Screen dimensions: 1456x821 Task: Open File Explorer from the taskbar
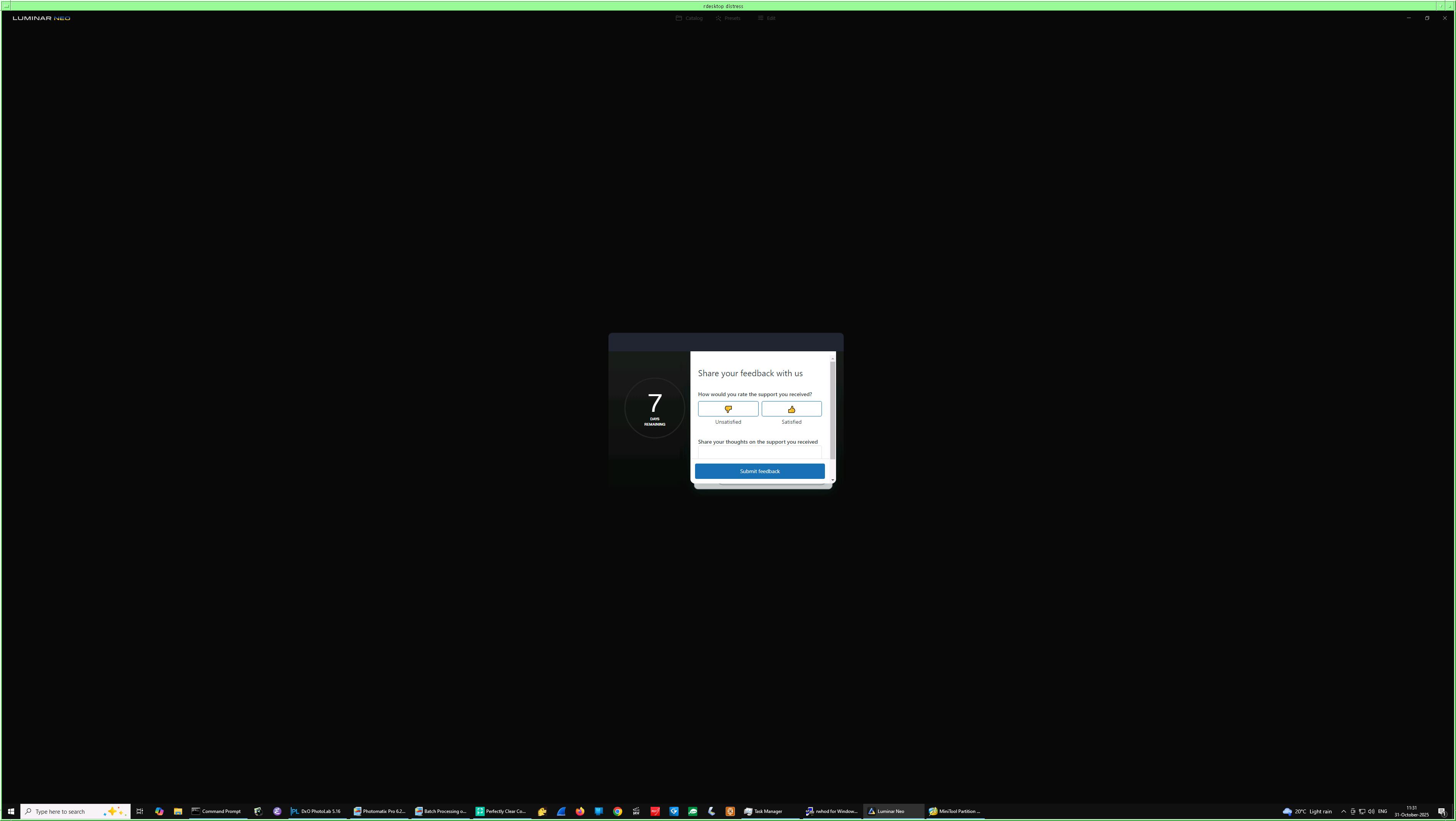(177, 811)
